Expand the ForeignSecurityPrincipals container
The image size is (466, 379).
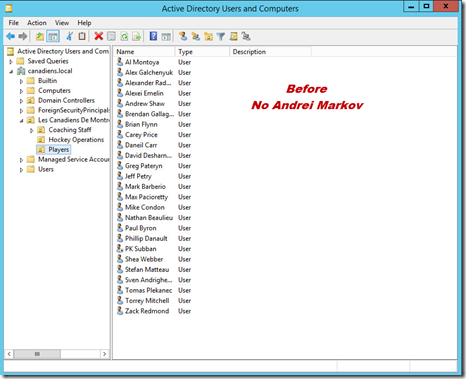coord(21,111)
